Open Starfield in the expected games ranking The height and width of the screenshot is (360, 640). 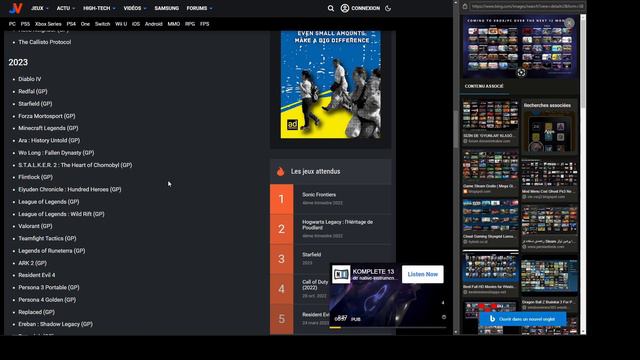[311, 255]
